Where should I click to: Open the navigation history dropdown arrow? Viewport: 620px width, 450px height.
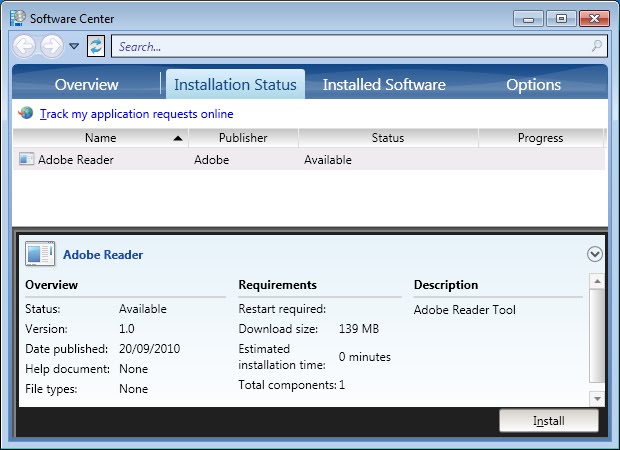74,46
